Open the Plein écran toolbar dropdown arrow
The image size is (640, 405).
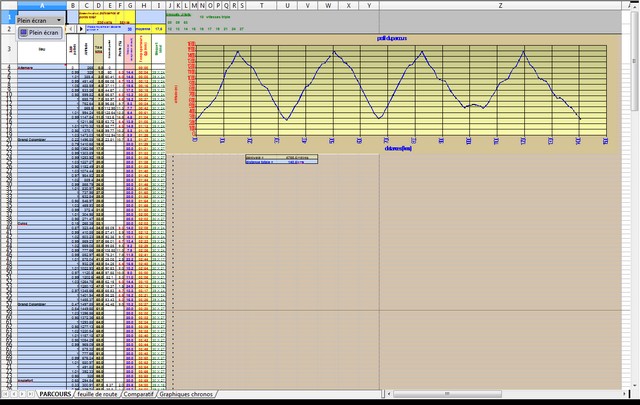(x=60, y=19)
